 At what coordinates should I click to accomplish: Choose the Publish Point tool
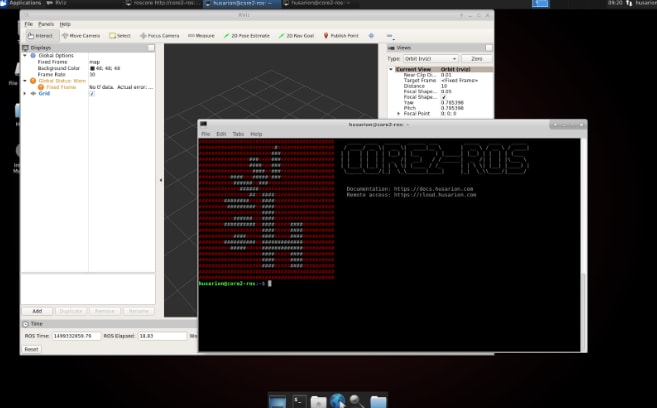[x=341, y=36]
